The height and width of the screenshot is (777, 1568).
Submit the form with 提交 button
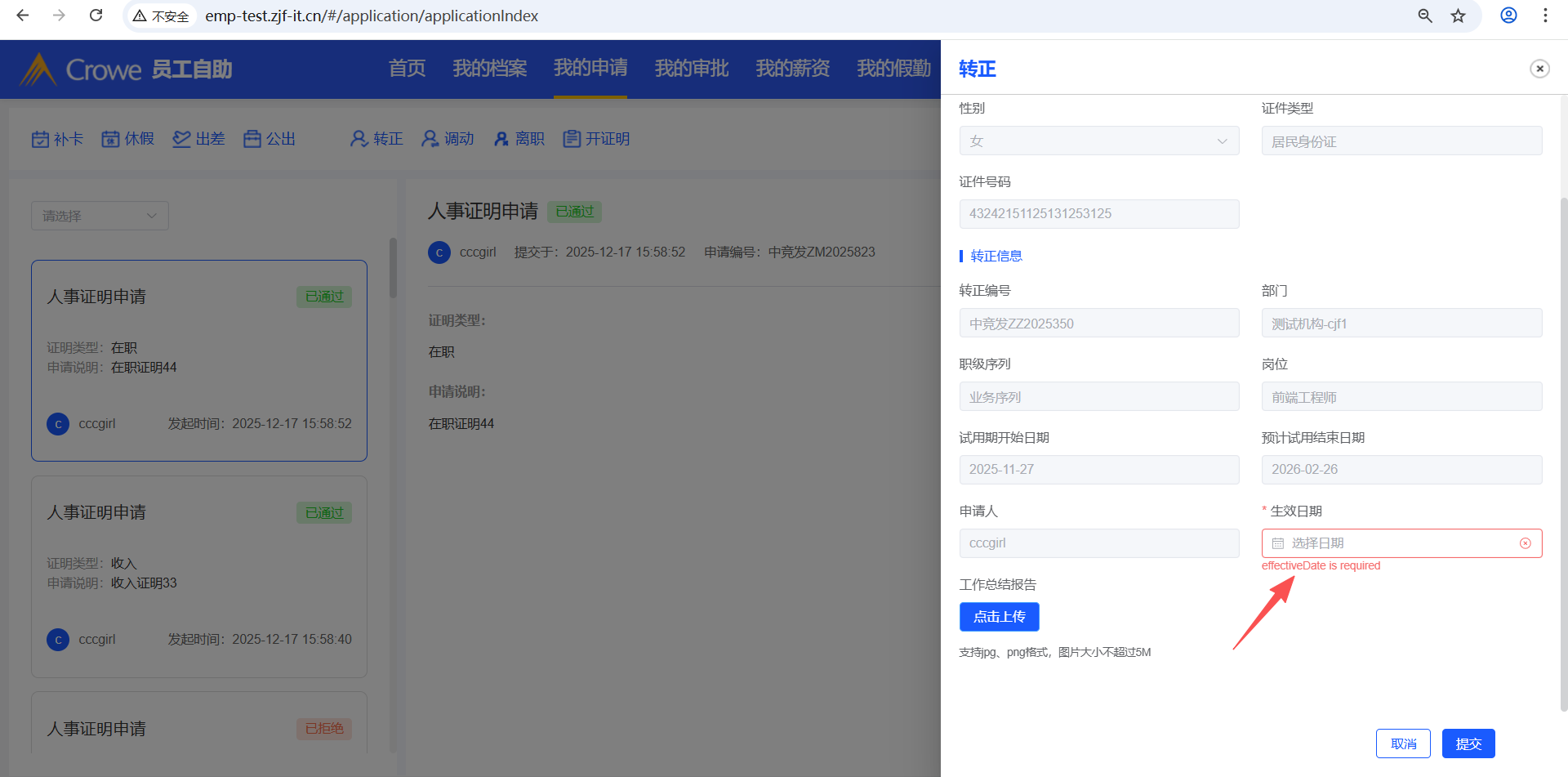(x=1468, y=744)
